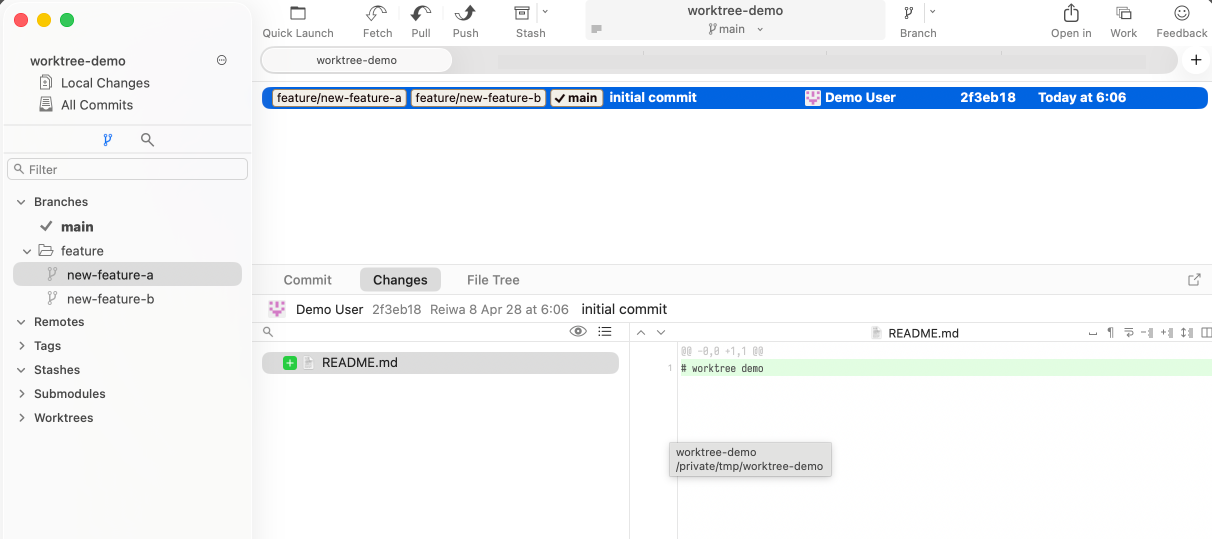1212x539 pixels.
Task: Toggle word wrap icon in diff toolbar
Action: click(1129, 332)
